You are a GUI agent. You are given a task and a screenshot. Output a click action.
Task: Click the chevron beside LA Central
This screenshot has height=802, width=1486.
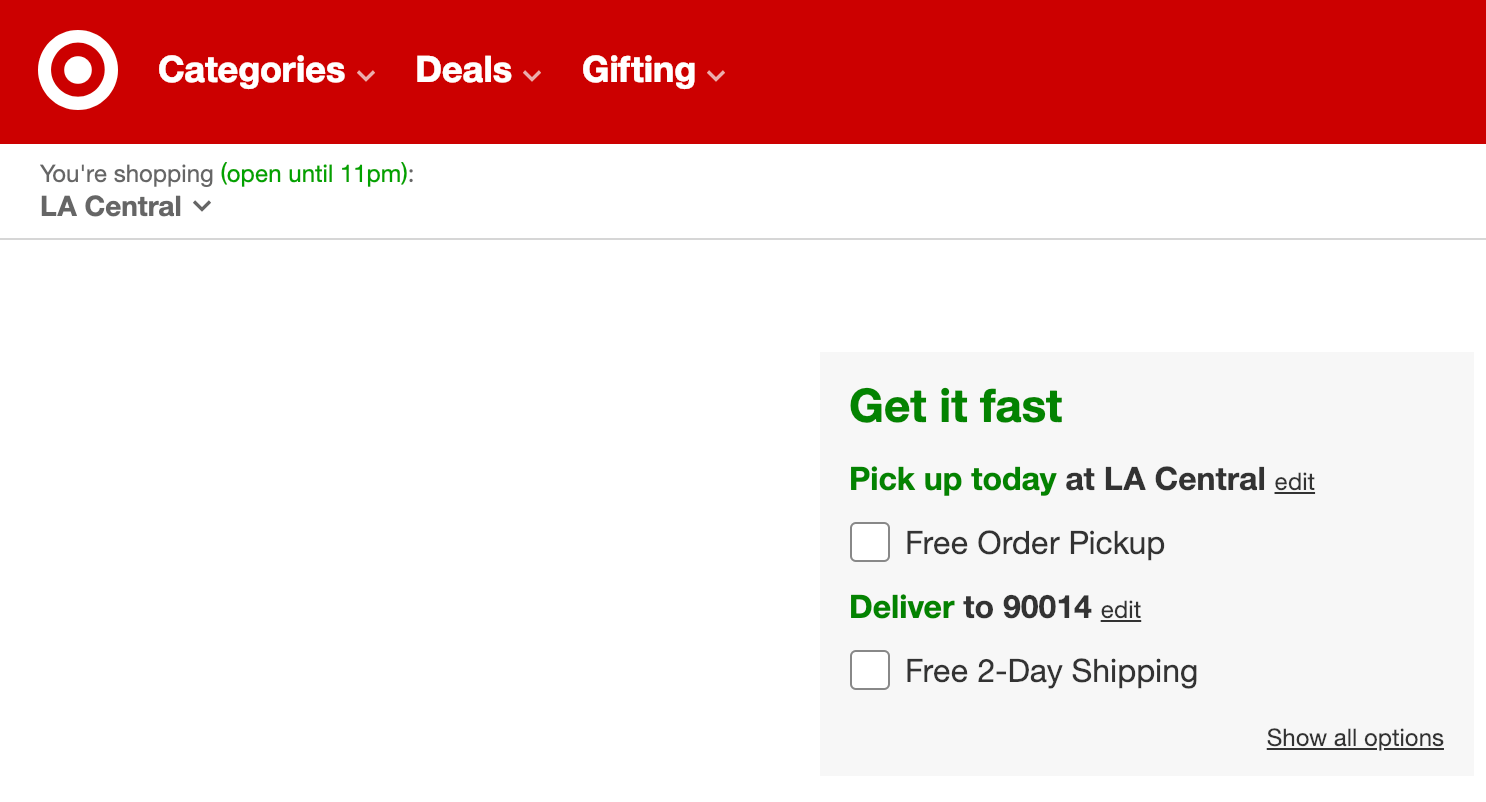click(202, 206)
